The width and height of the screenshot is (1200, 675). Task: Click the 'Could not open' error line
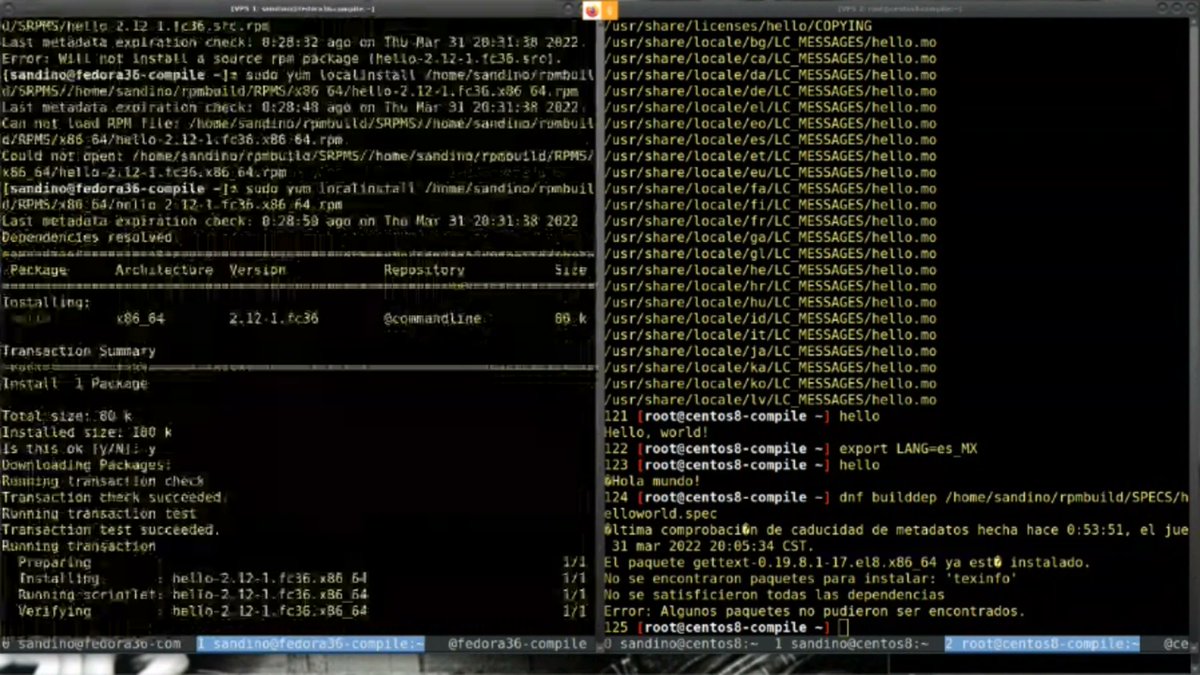click(298, 165)
